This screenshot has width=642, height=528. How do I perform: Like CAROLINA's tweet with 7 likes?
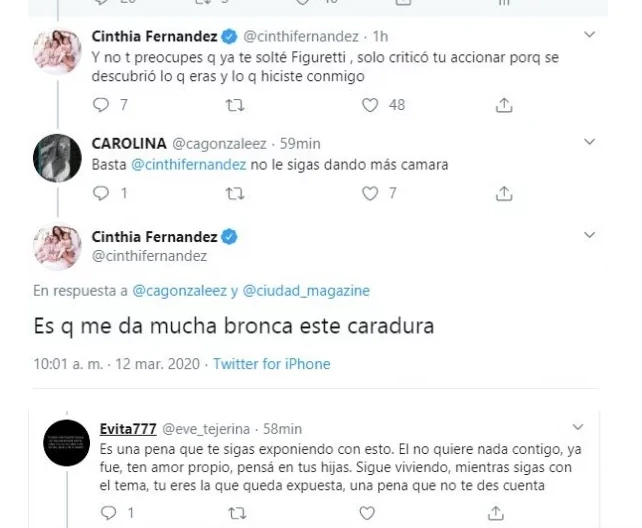[x=371, y=193]
